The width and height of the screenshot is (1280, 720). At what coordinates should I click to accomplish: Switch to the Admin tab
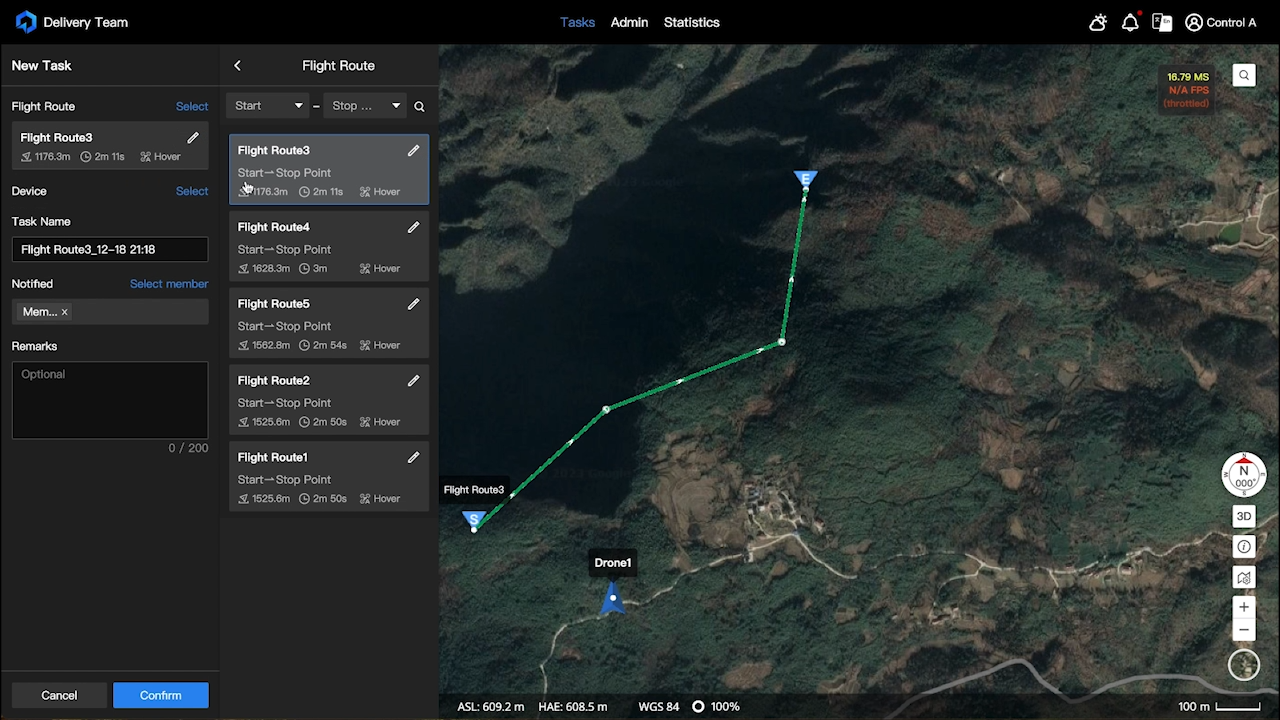tap(629, 22)
